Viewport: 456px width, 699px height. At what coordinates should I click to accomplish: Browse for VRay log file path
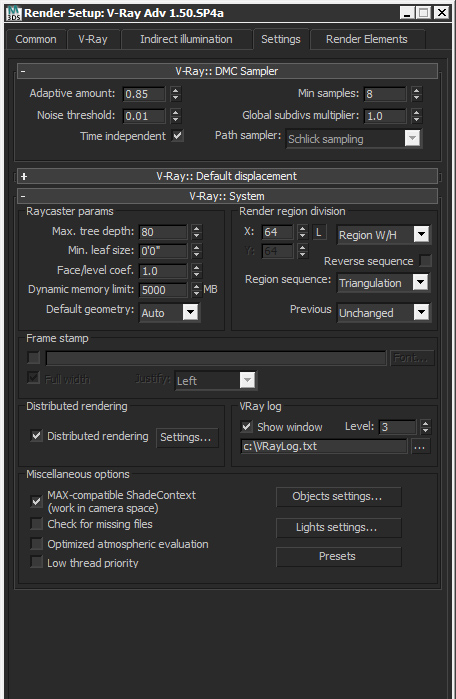click(x=420, y=446)
